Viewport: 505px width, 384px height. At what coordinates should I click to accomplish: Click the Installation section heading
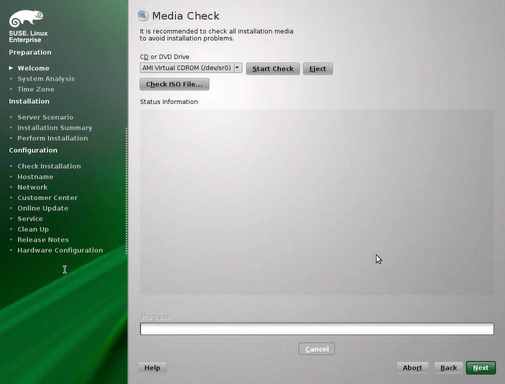(x=29, y=101)
